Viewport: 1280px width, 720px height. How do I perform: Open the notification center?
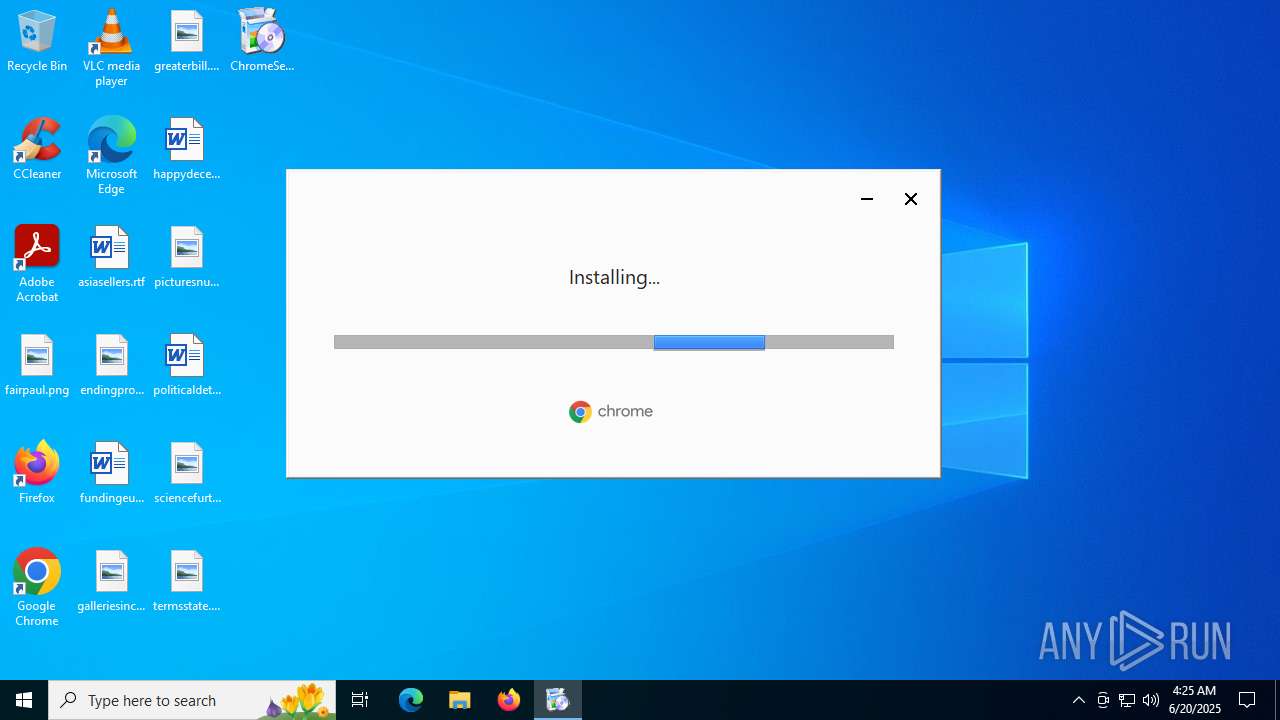(1248, 700)
